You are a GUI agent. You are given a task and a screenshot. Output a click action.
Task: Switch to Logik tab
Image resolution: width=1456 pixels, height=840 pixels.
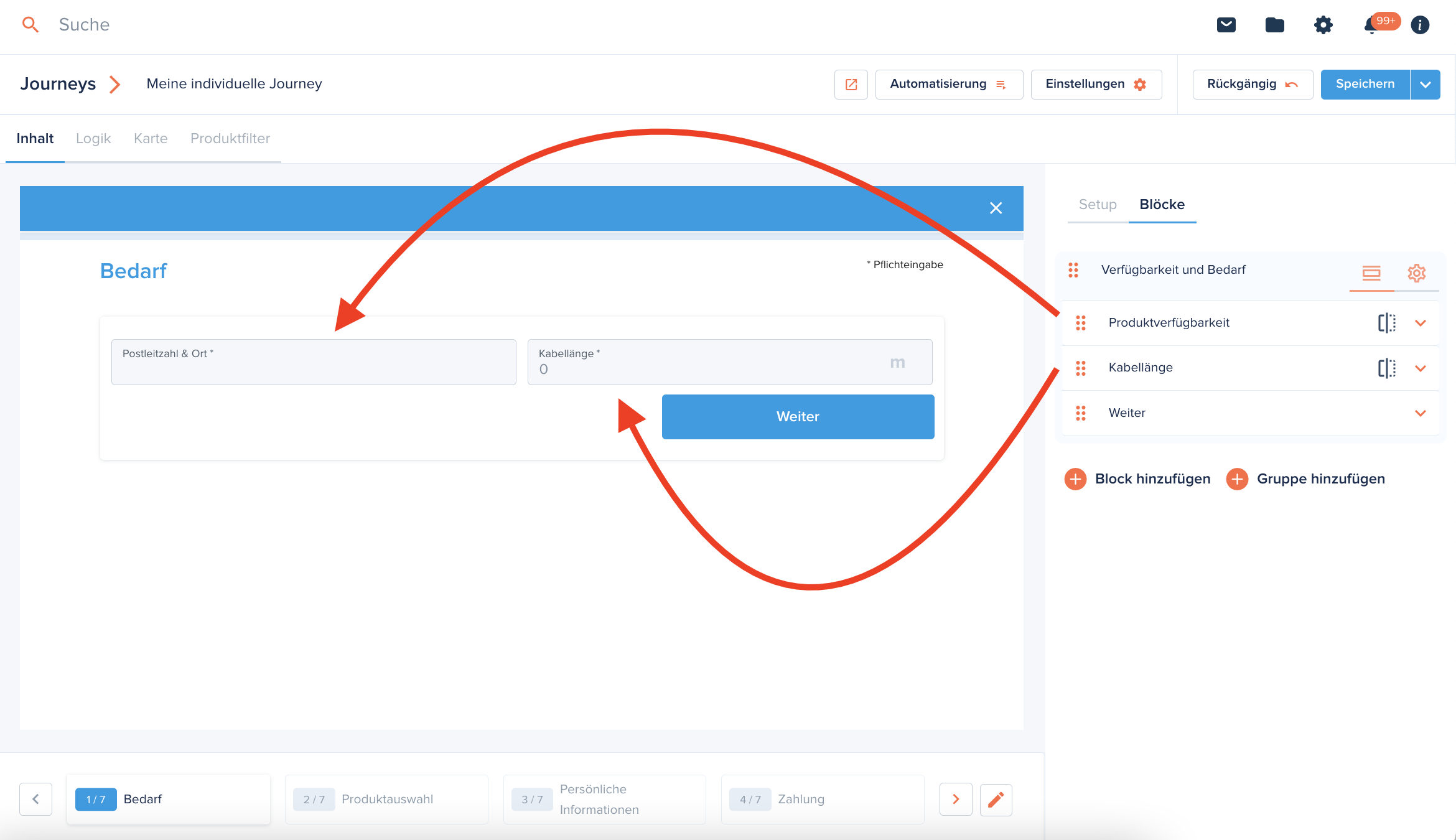pyautogui.click(x=93, y=139)
